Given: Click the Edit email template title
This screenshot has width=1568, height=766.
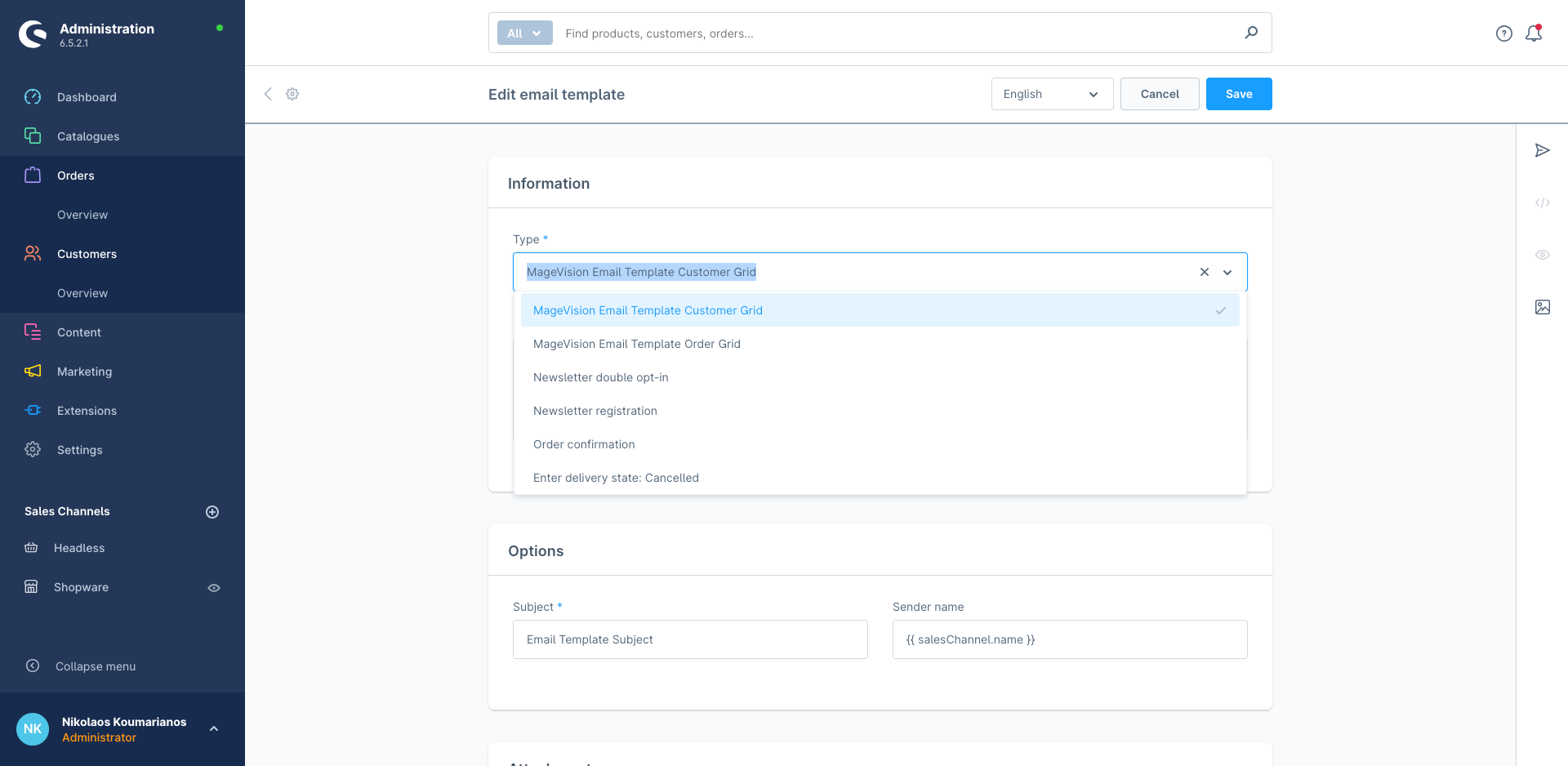Looking at the screenshot, I should coord(556,94).
